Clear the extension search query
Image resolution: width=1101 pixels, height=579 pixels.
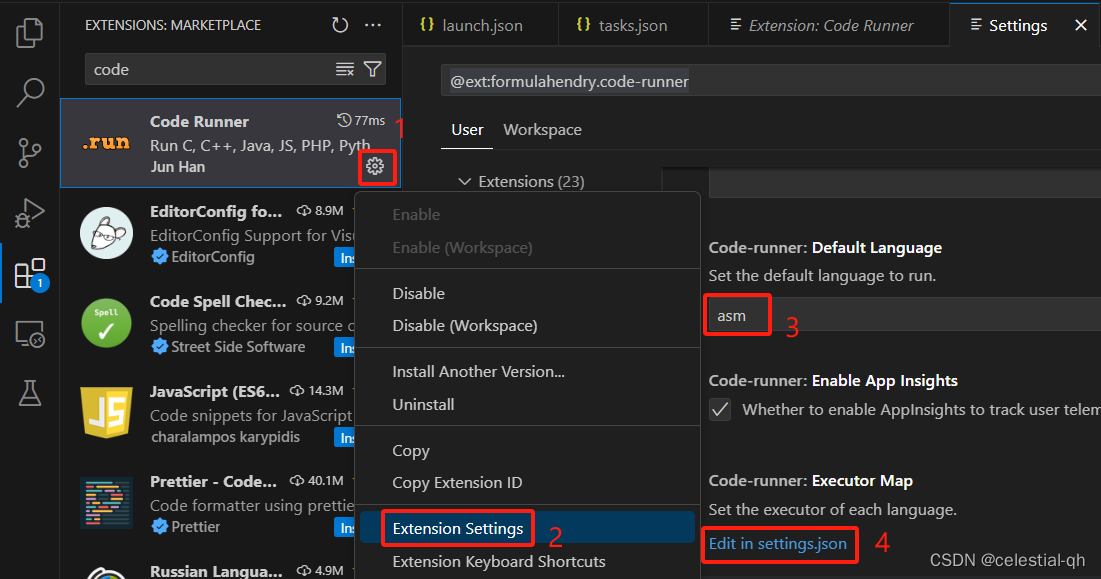[345, 69]
